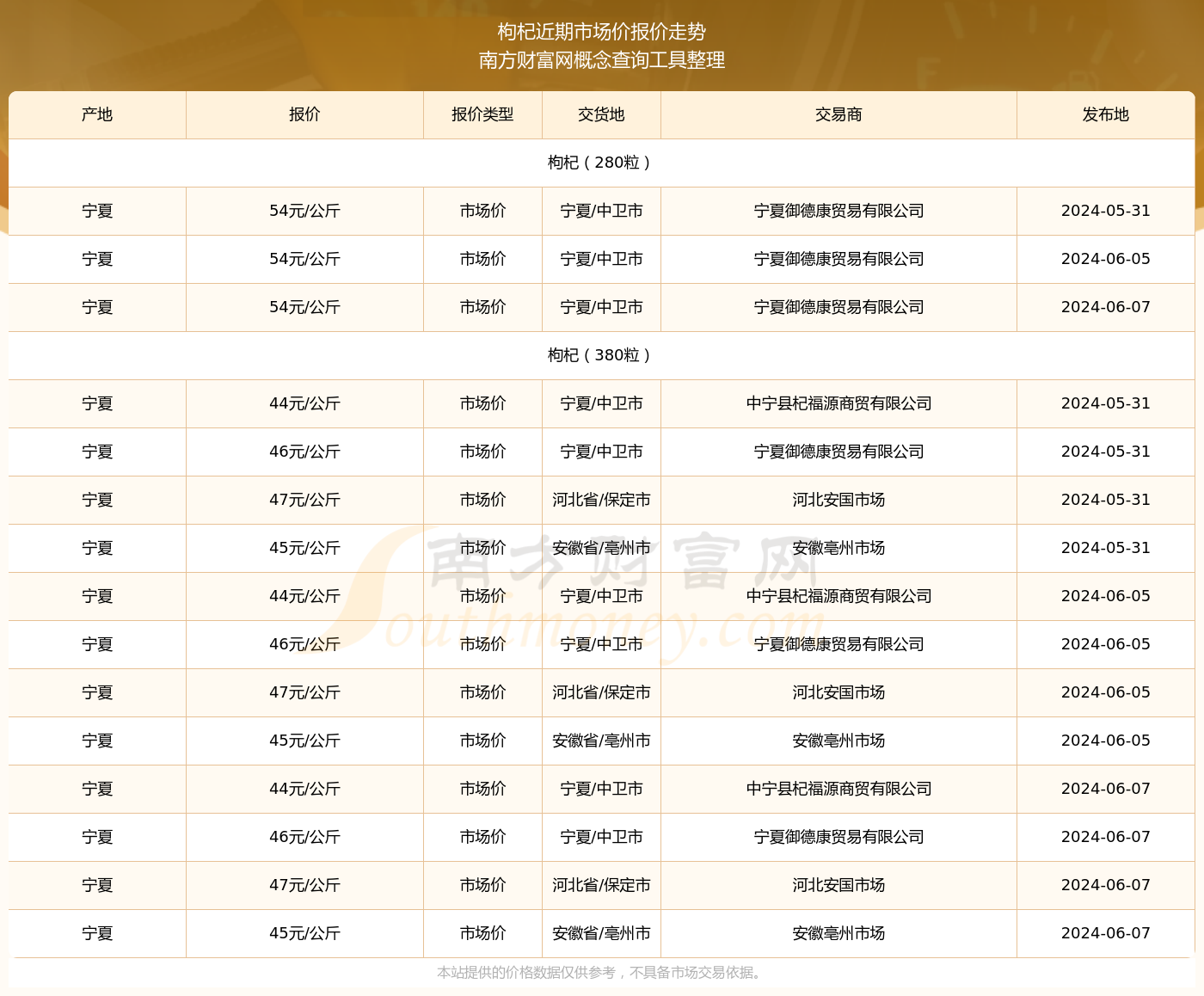Click date 2024-06-05 in the 54元/公斤 row
Screen dimensions: 1204x996
click(1105, 259)
